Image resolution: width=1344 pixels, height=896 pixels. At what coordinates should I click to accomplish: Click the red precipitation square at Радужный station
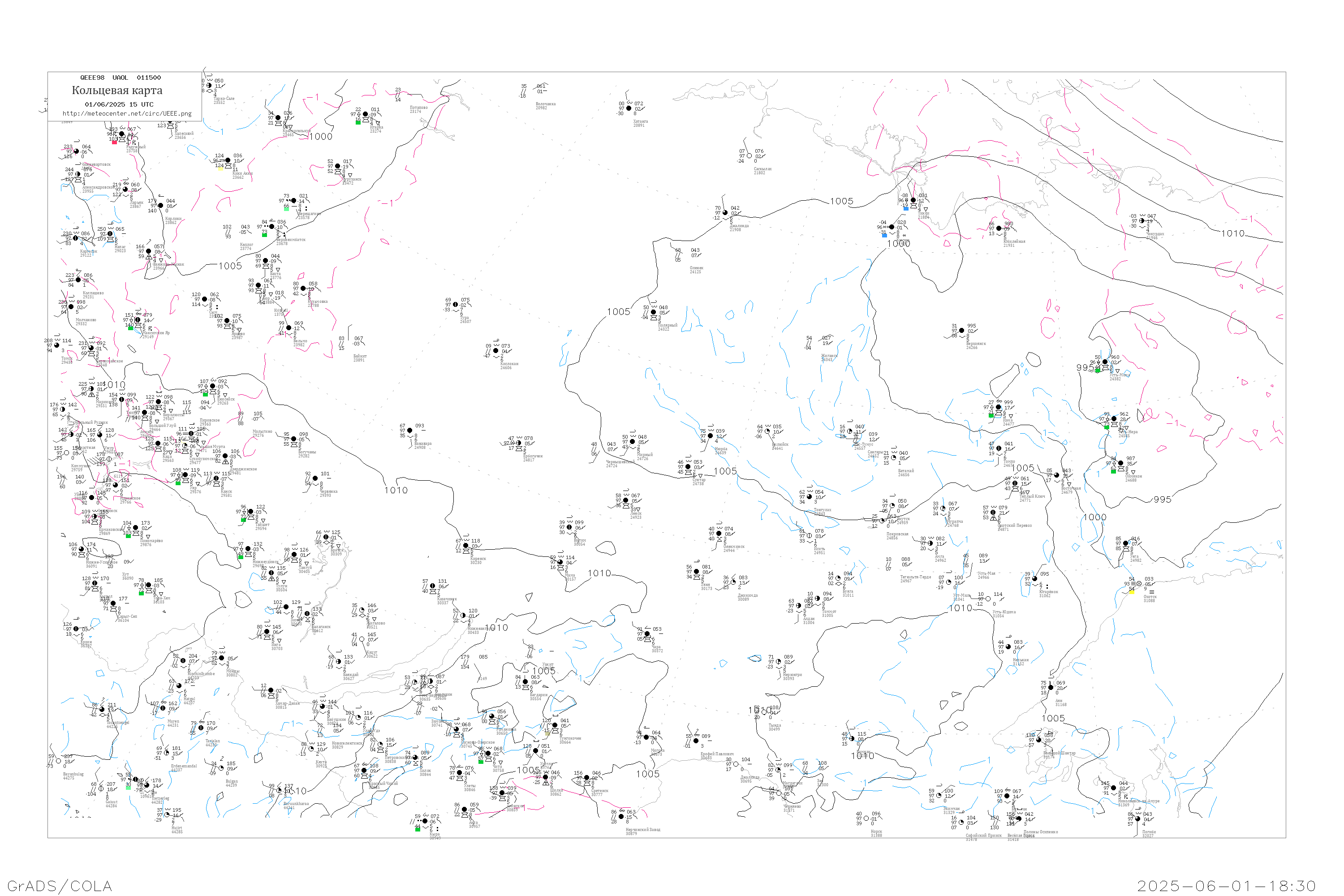(x=114, y=142)
